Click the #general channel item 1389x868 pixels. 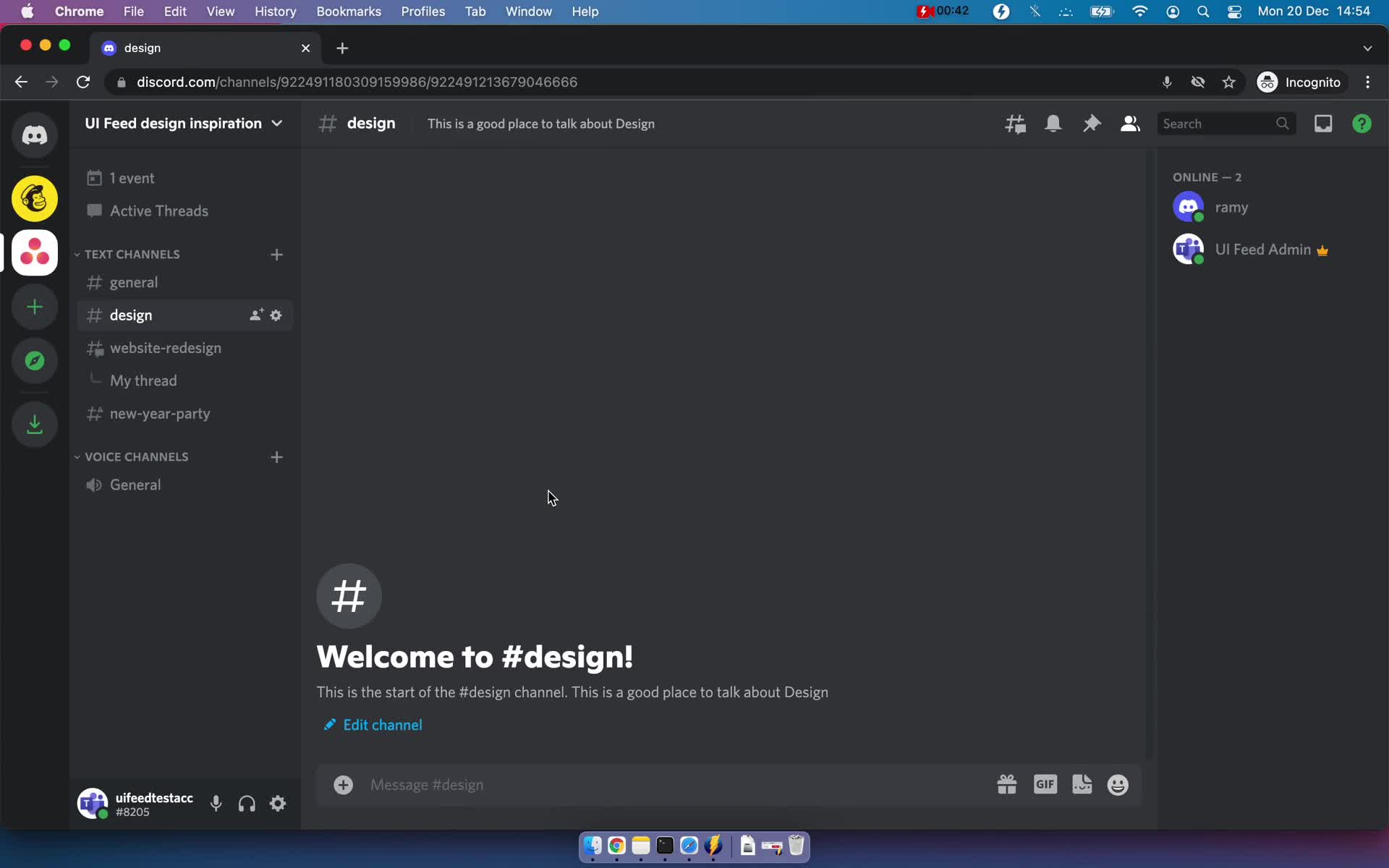pos(133,282)
